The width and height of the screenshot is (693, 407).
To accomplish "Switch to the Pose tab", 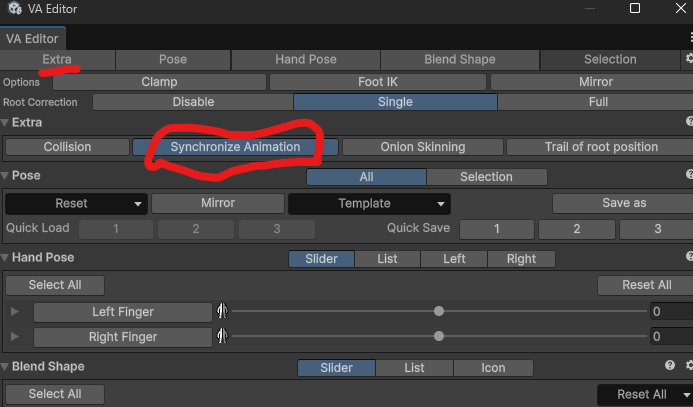I will click(x=173, y=59).
